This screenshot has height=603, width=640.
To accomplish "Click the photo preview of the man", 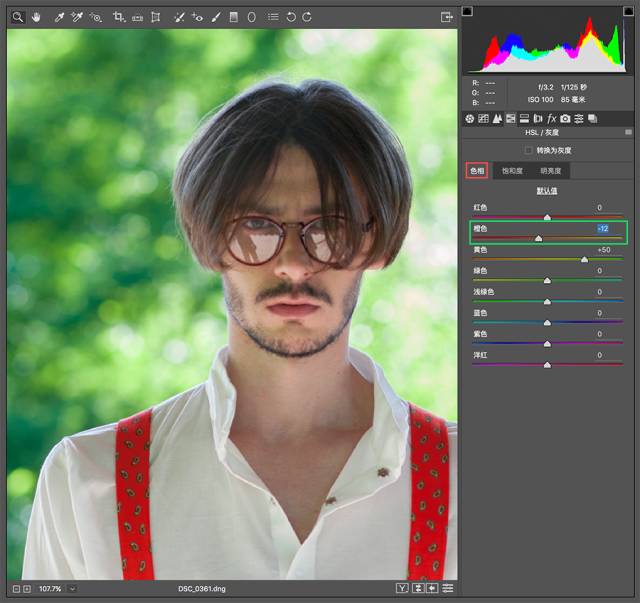I will [232, 304].
